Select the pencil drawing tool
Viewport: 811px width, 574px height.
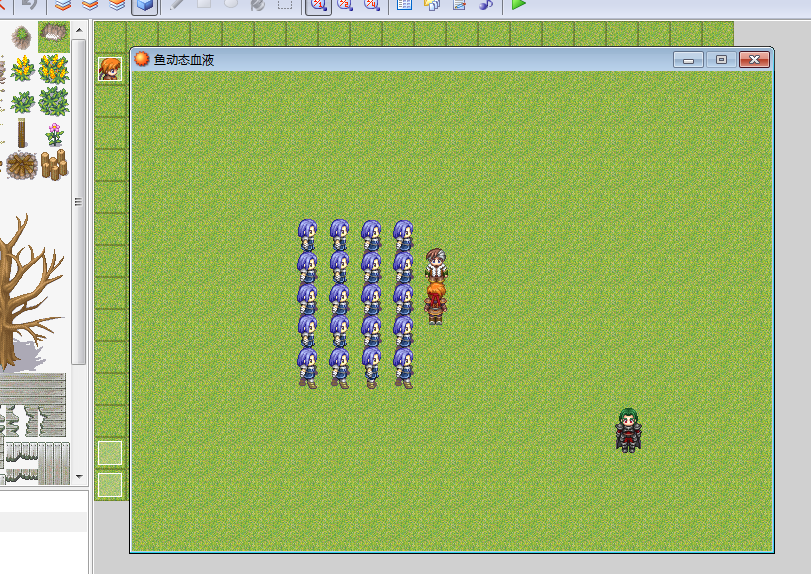pos(177,4)
